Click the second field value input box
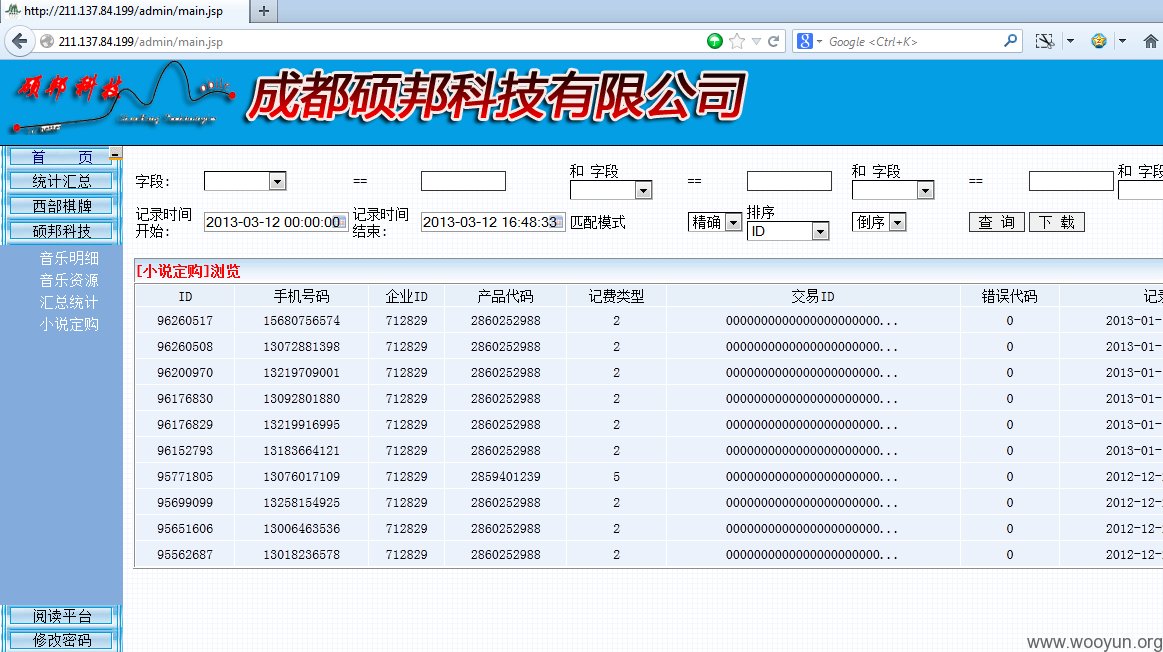Viewport: 1163px width, 652px height. pyautogui.click(x=789, y=181)
